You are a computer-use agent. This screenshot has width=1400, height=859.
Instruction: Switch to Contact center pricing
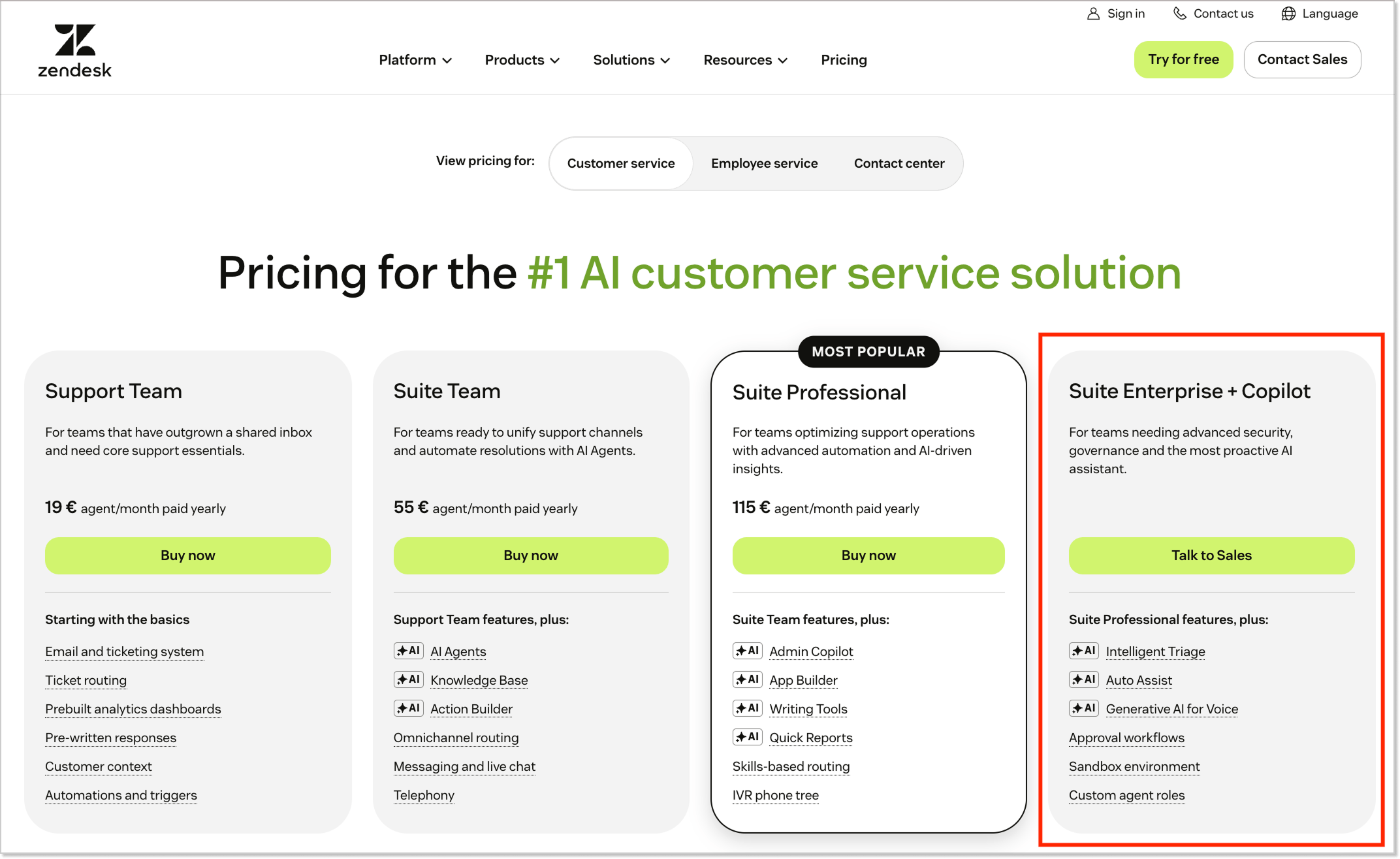click(x=899, y=163)
